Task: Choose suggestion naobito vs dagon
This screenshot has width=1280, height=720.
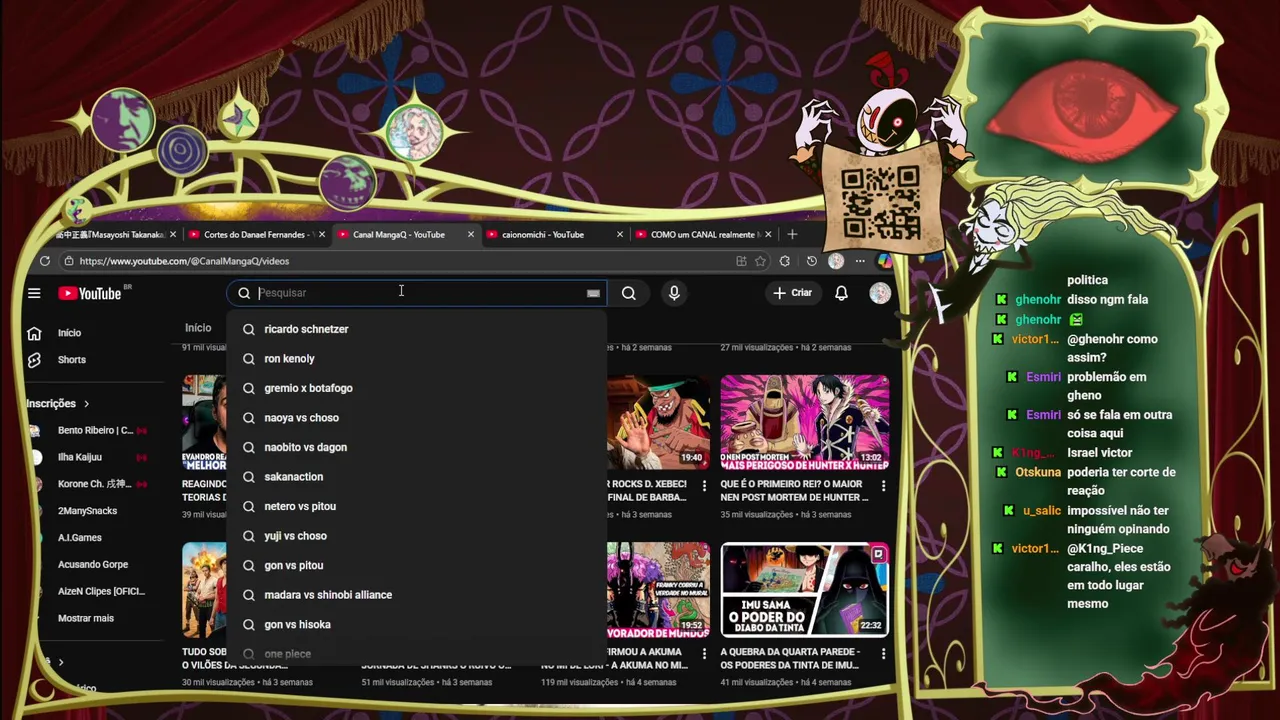Action: pos(417,447)
